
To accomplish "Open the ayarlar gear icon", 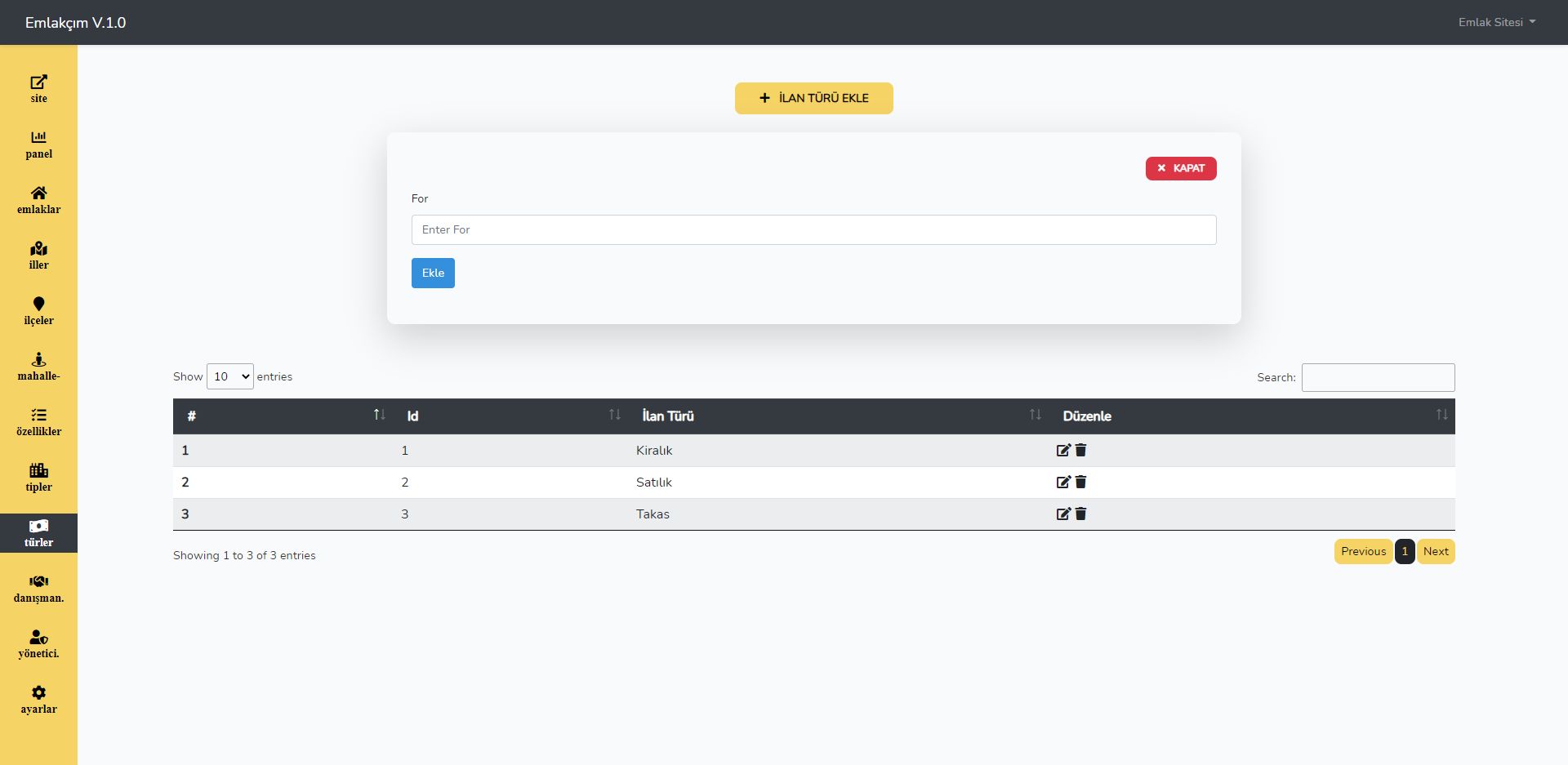I will coord(38,692).
